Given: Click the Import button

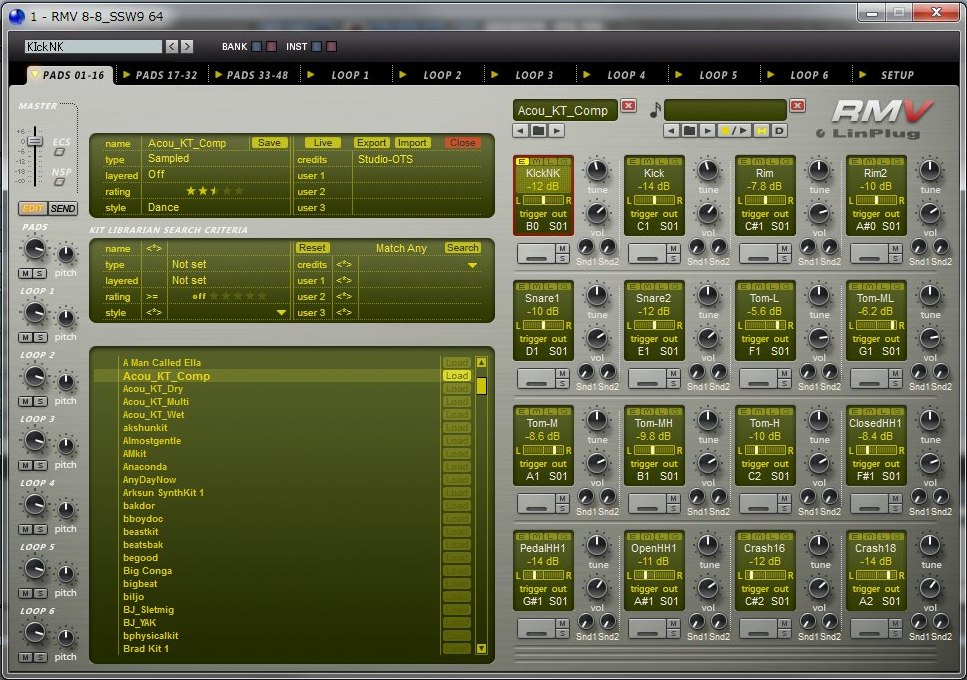Looking at the screenshot, I should (x=412, y=143).
